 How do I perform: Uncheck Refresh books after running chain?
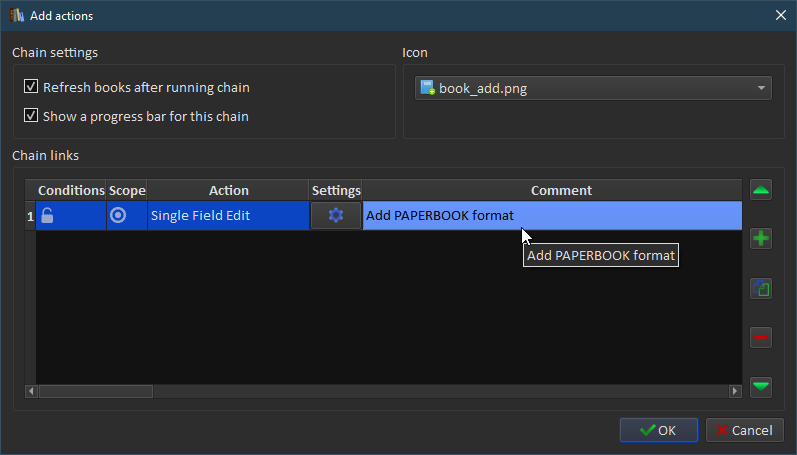[x=31, y=86]
